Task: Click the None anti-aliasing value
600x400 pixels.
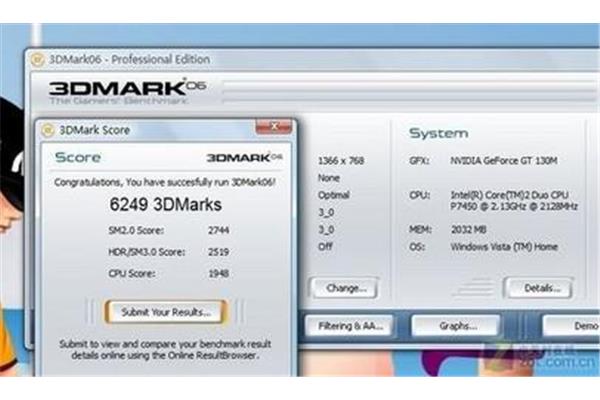Action: point(329,178)
